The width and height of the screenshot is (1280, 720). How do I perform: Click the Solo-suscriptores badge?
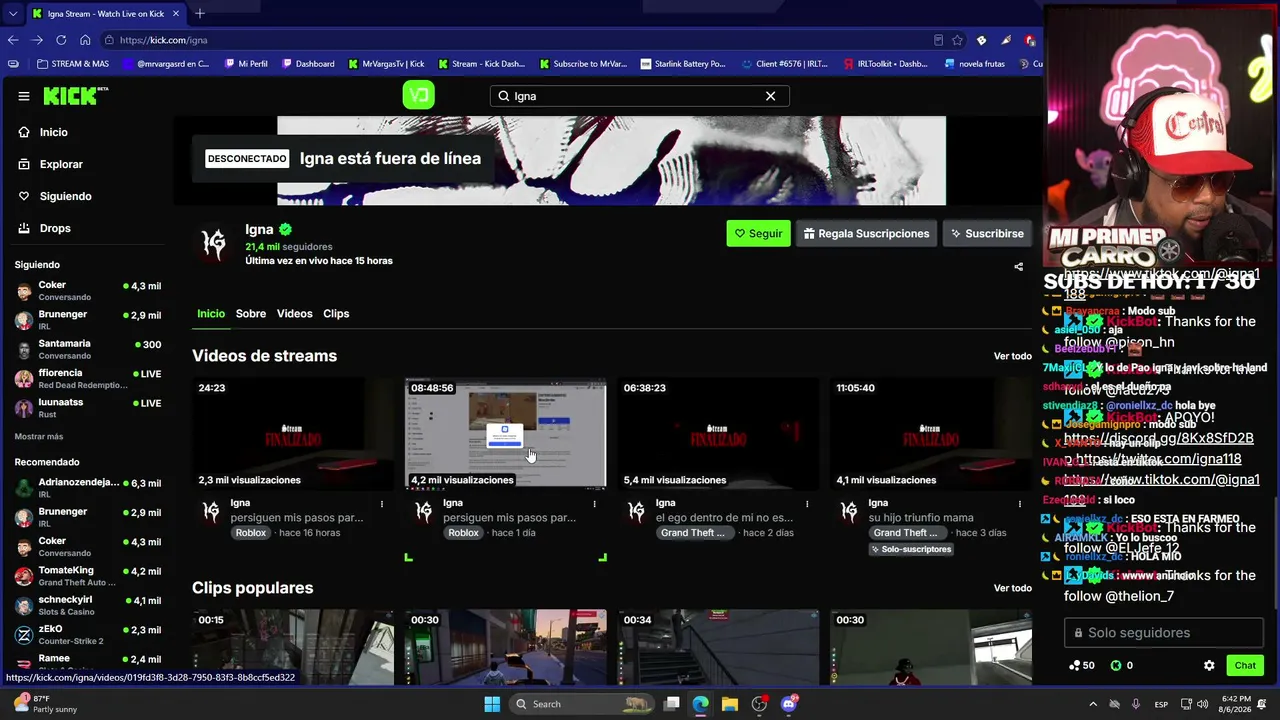pos(912,549)
